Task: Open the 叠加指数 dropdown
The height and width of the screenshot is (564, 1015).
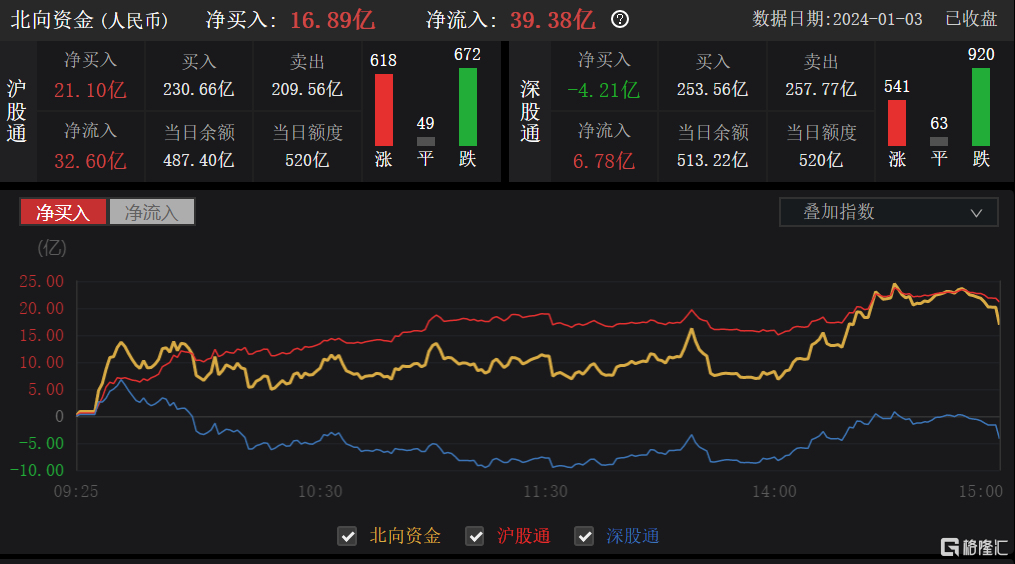Action: [888, 212]
